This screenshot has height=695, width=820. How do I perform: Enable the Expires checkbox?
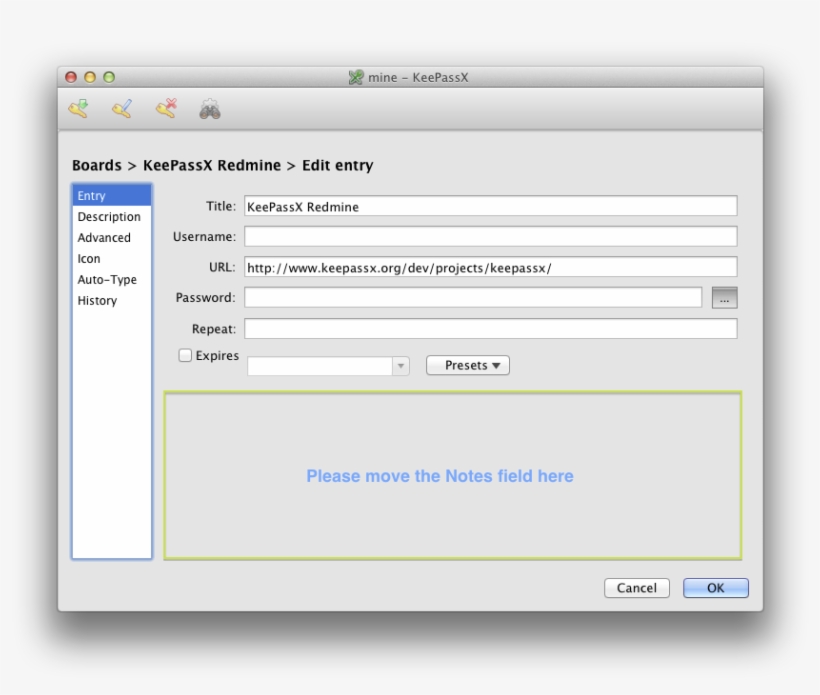coord(185,356)
